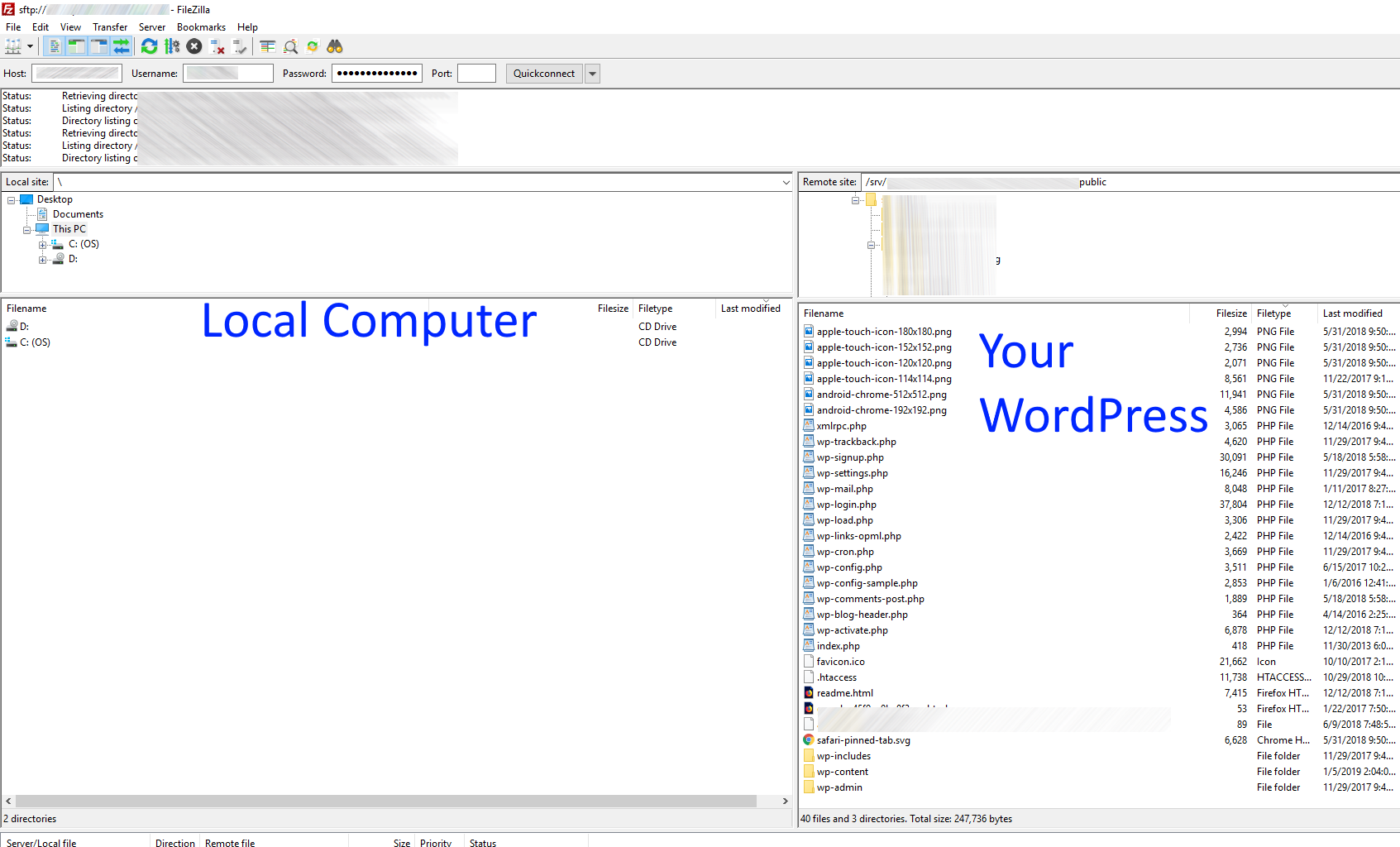Screen dimensions: 1400x847
Task: Click local list scroll right arrow
Action: (785, 802)
